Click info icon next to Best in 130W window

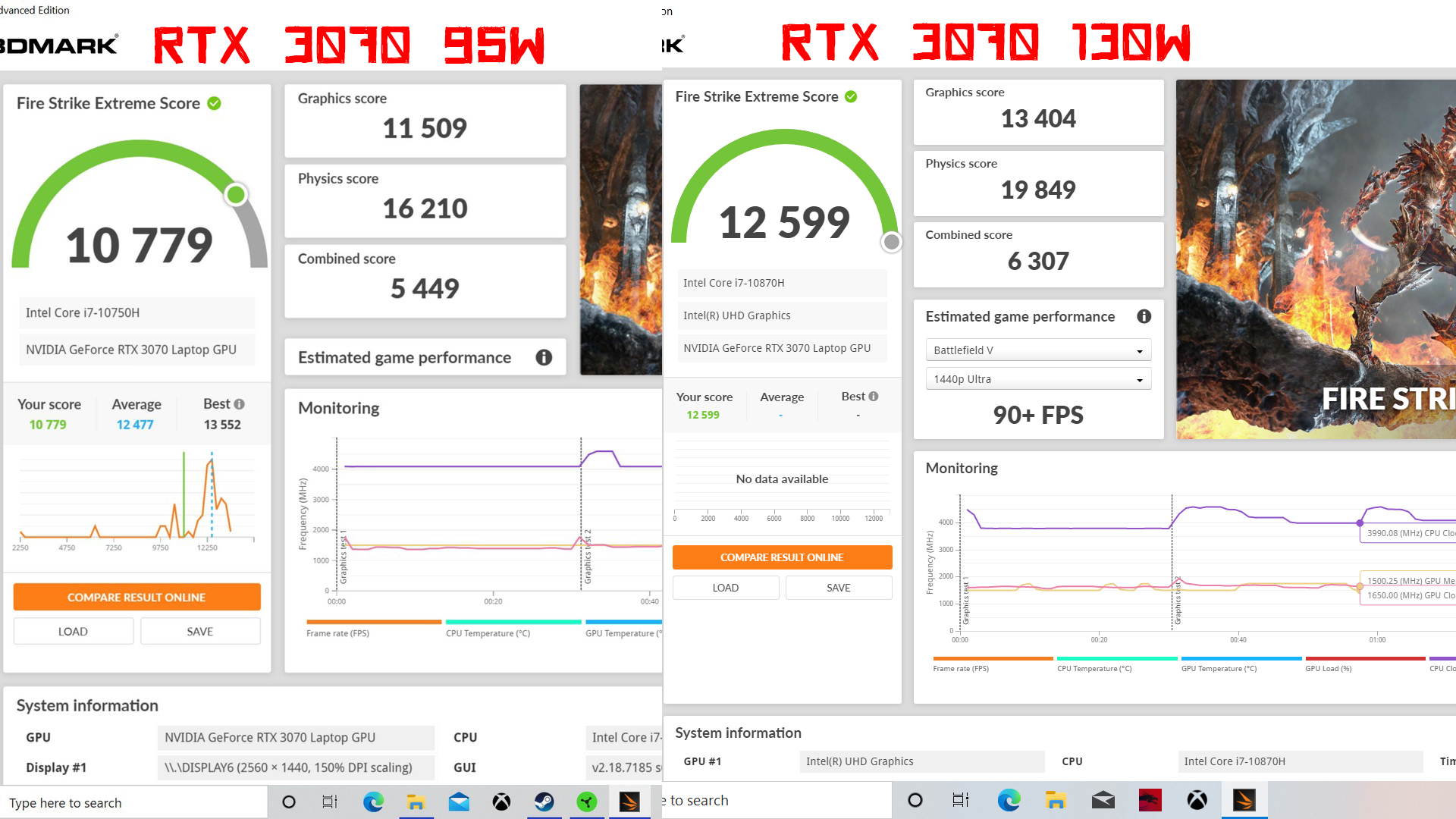point(874,396)
